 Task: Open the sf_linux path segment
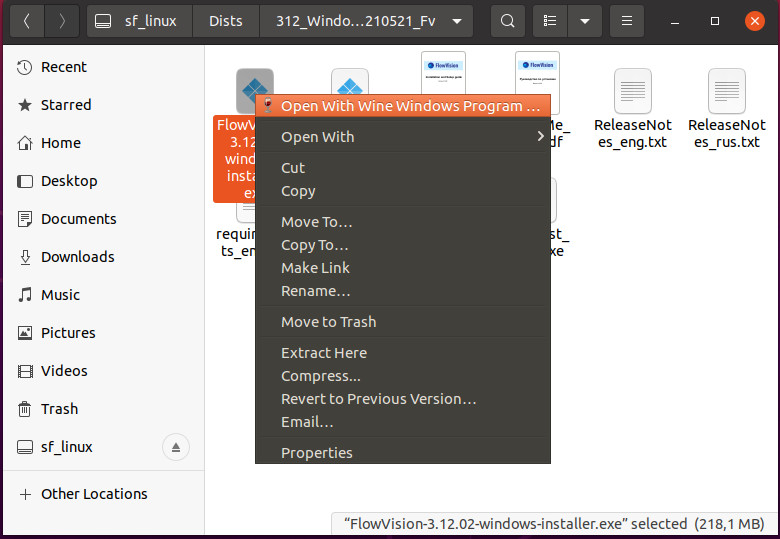pos(139,21)
